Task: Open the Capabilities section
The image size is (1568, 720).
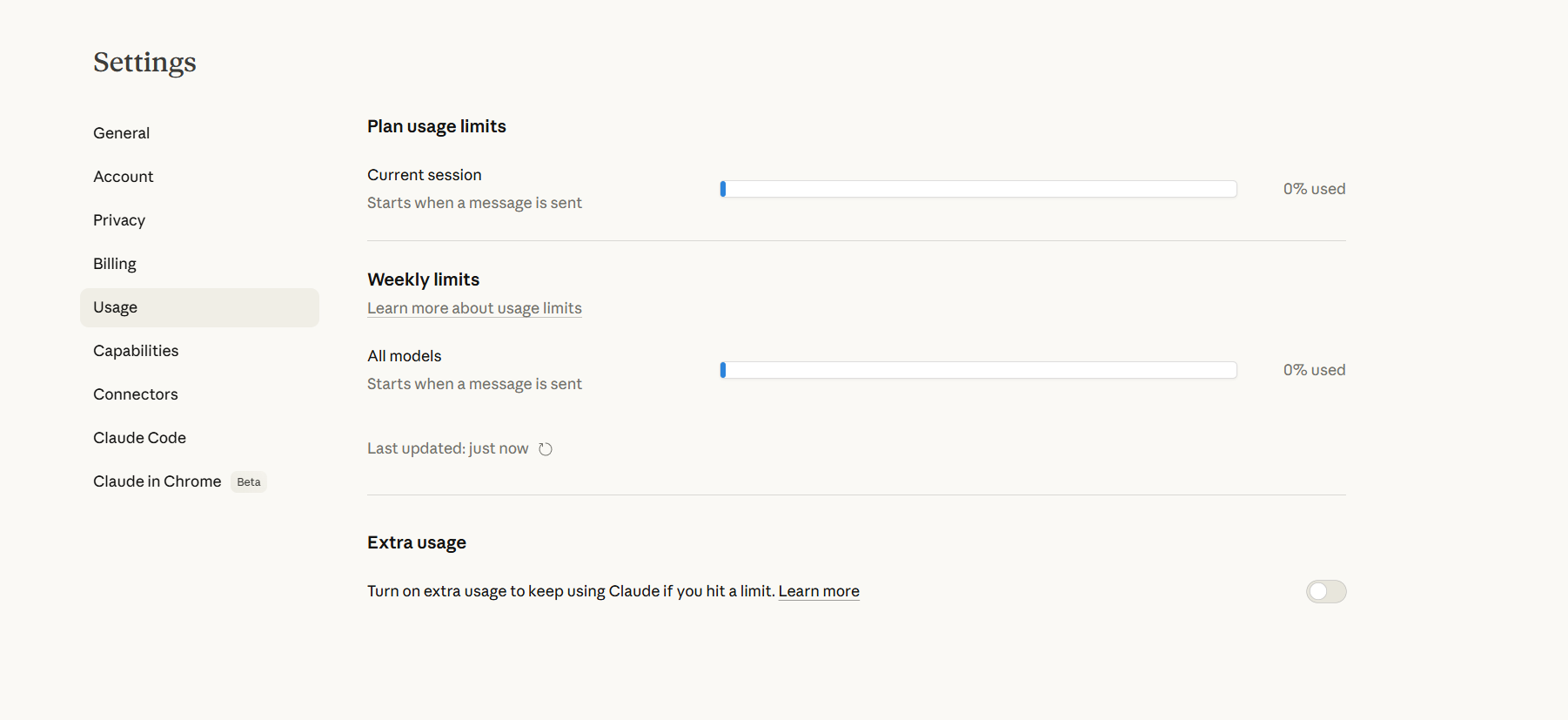Action: pos(199,351)
